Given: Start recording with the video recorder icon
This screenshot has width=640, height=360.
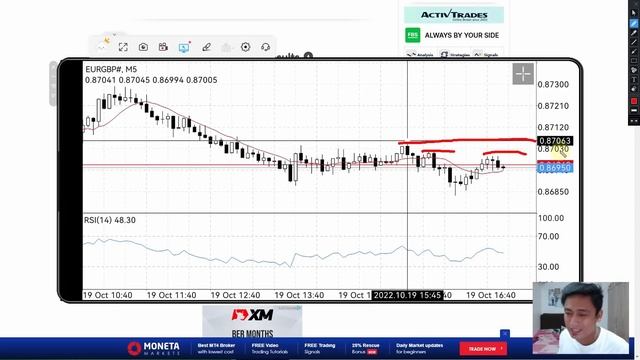Looking at the screenshot, I should click(x=163, y=47).
